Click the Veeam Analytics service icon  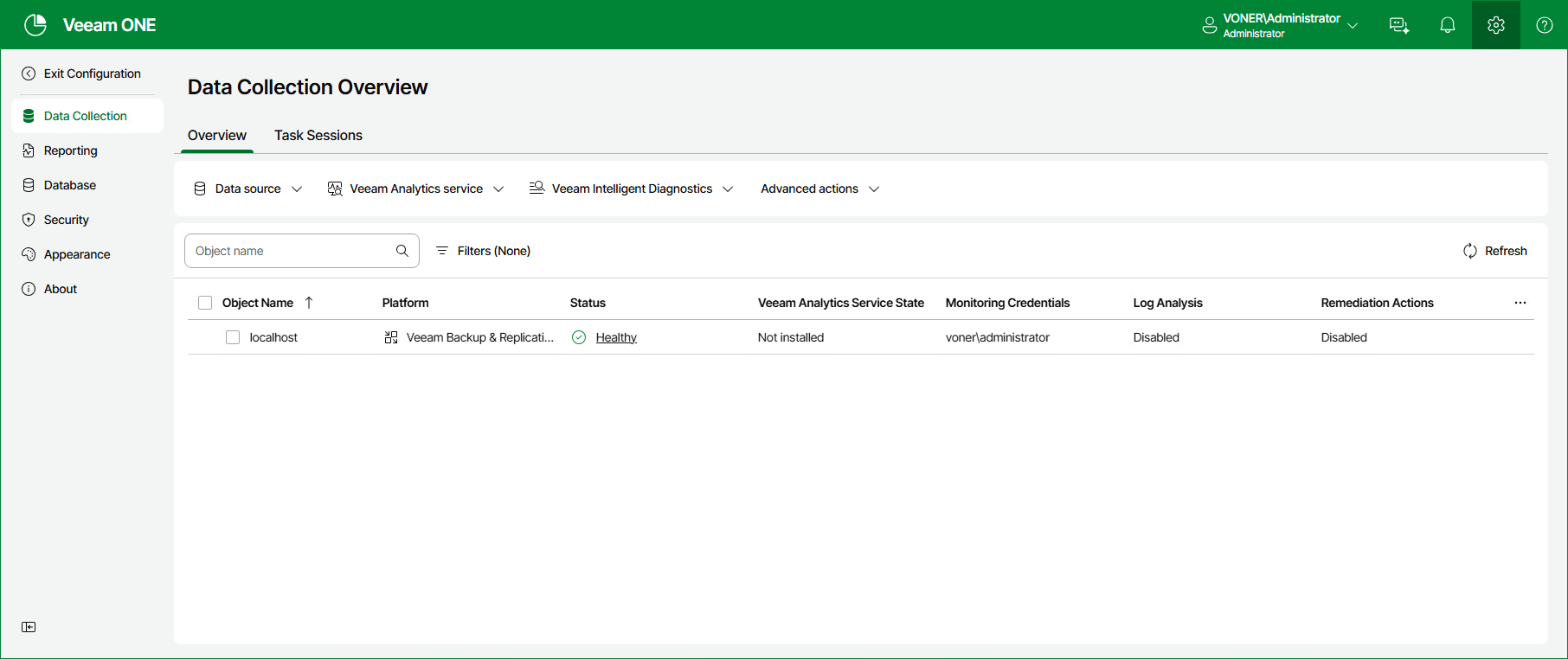(335, 189)
